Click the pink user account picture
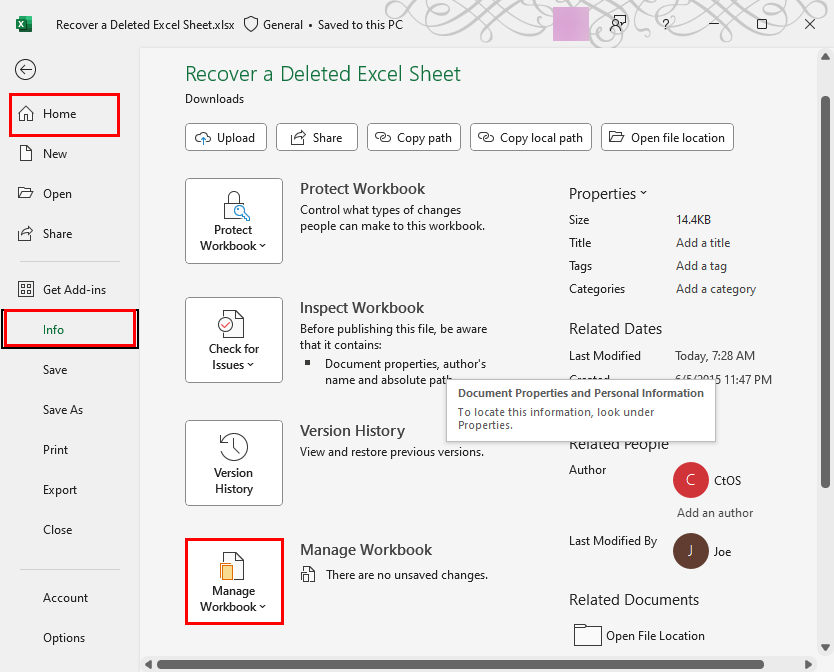 coord(571,24)
